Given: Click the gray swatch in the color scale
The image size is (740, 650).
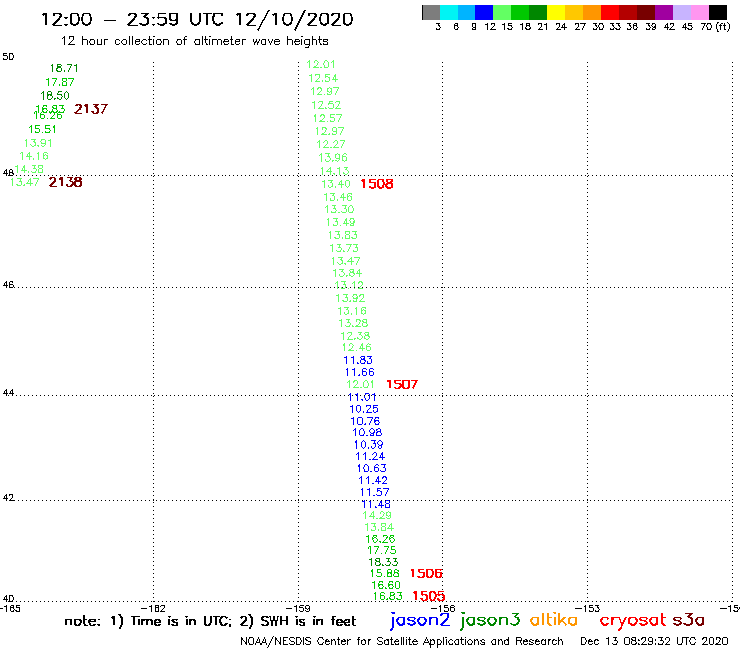Looking at the screenshot, I should click(431, 12).
